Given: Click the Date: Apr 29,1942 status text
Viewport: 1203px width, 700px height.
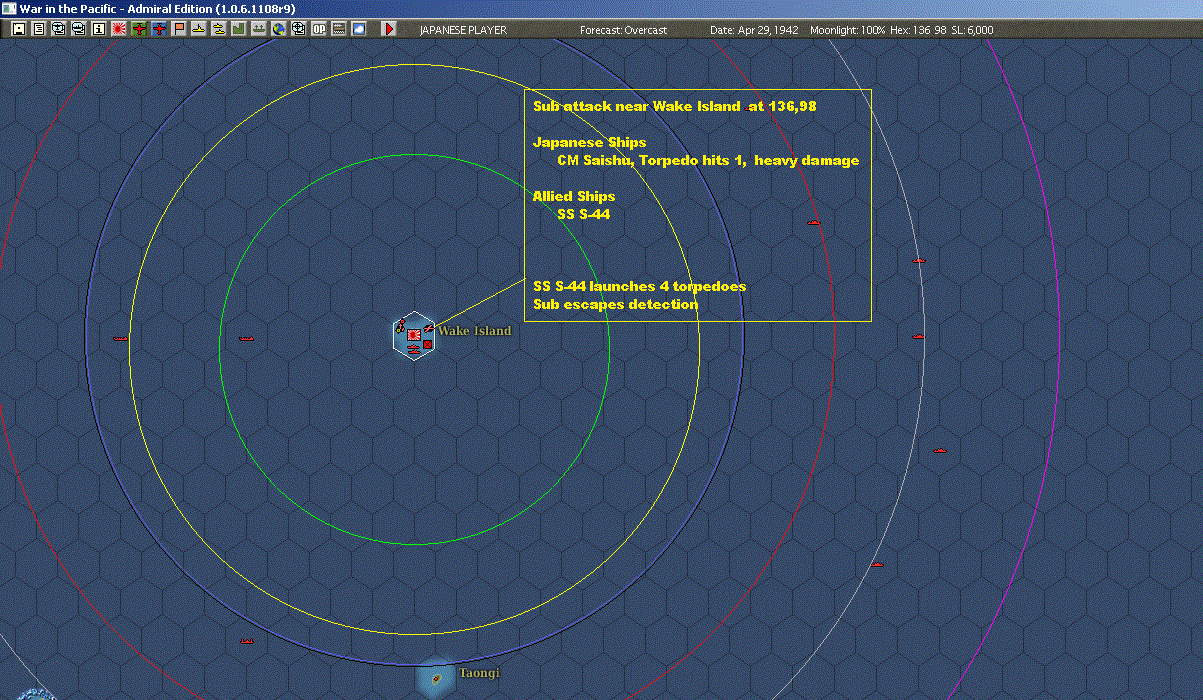Looking at the screenshot, I should pos(754,30).
